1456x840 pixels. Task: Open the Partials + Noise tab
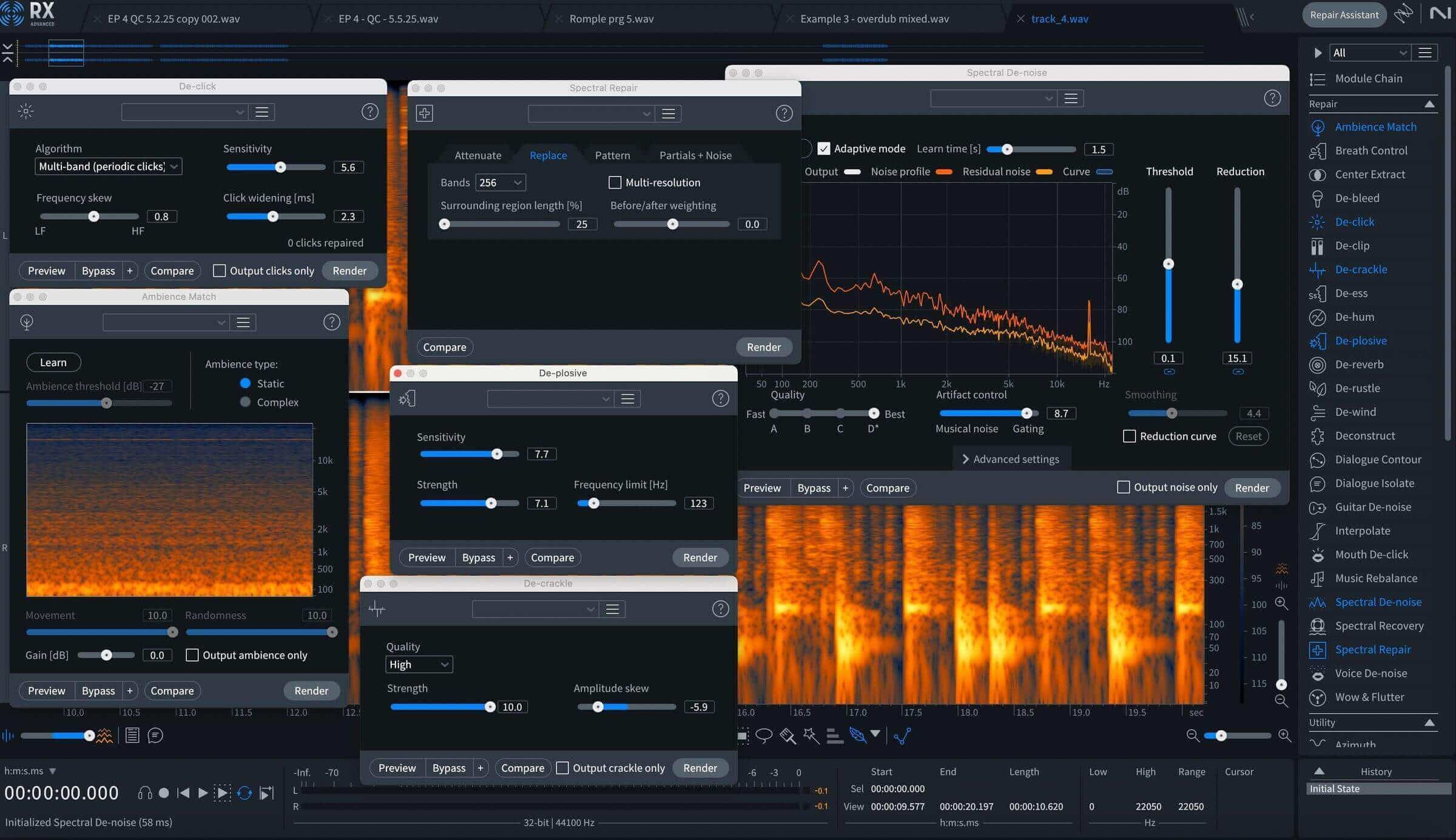pos(695,155)
